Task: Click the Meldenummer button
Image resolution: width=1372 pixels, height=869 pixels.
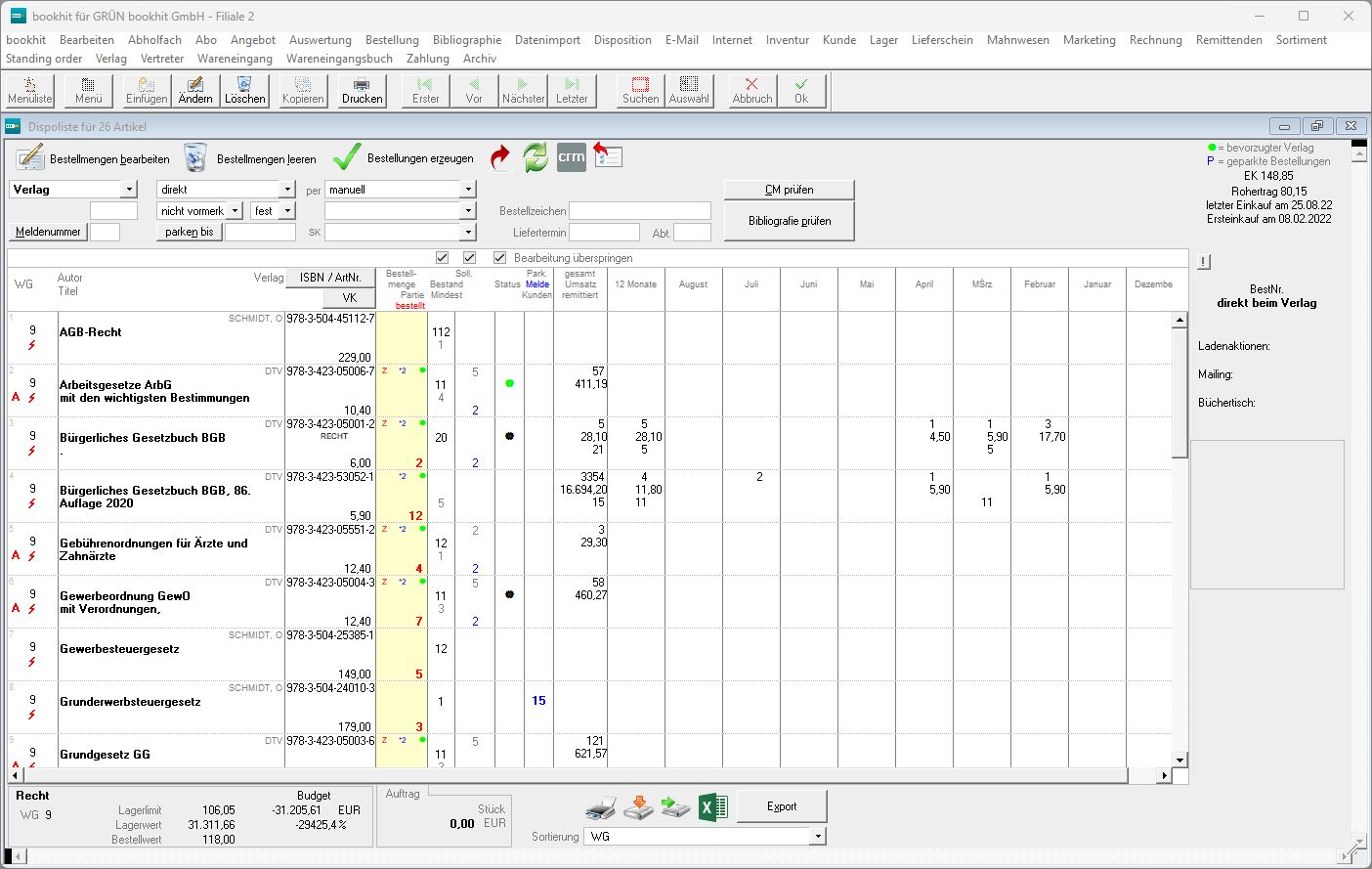Action: (x=48, y=233)
